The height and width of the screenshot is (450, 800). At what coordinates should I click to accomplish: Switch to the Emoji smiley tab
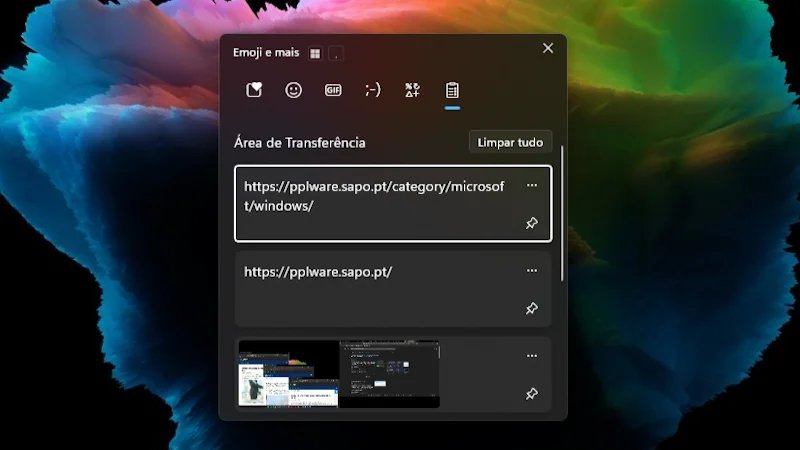(293, 90)
